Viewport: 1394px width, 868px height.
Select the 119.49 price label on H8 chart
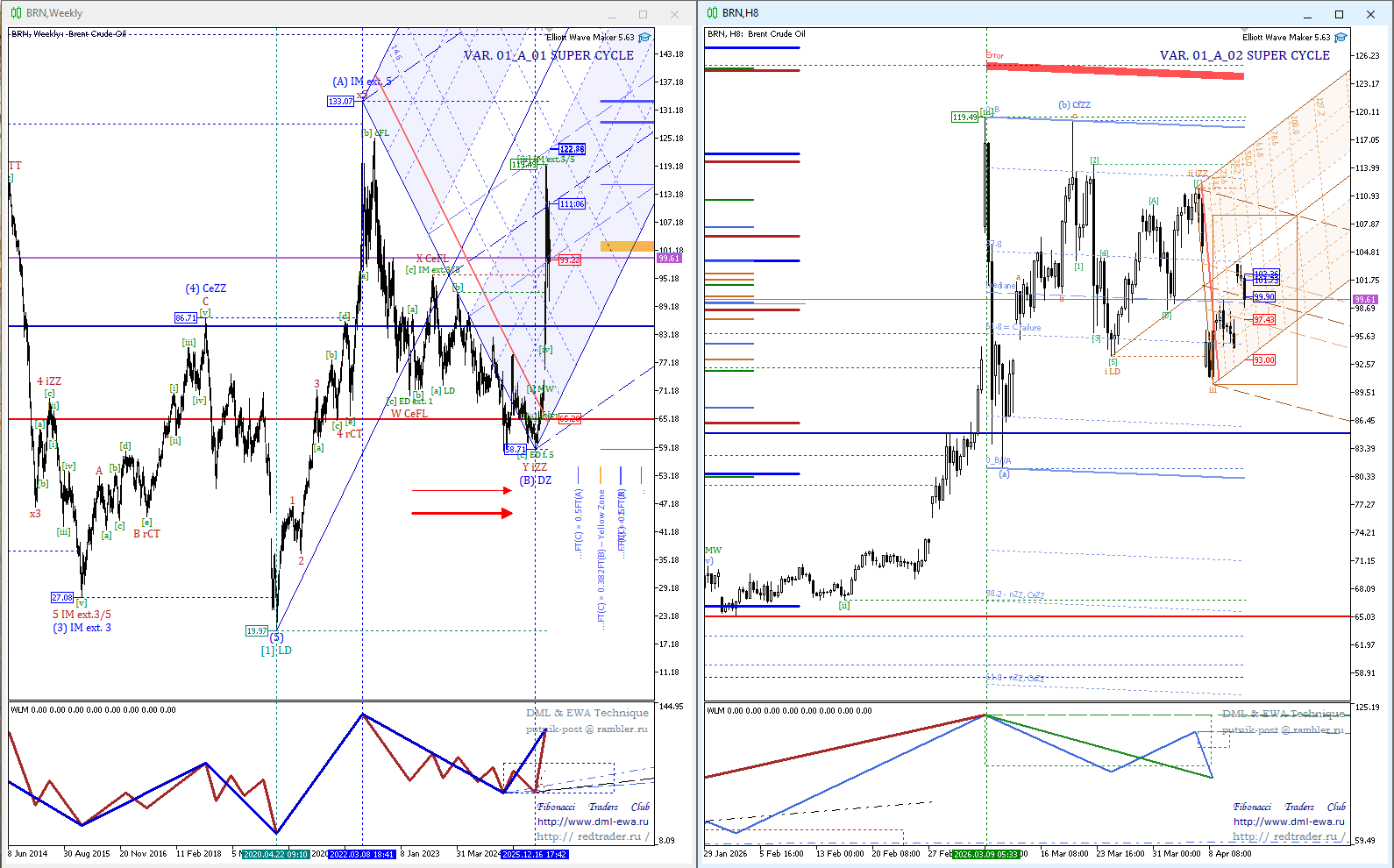point(964,117)
